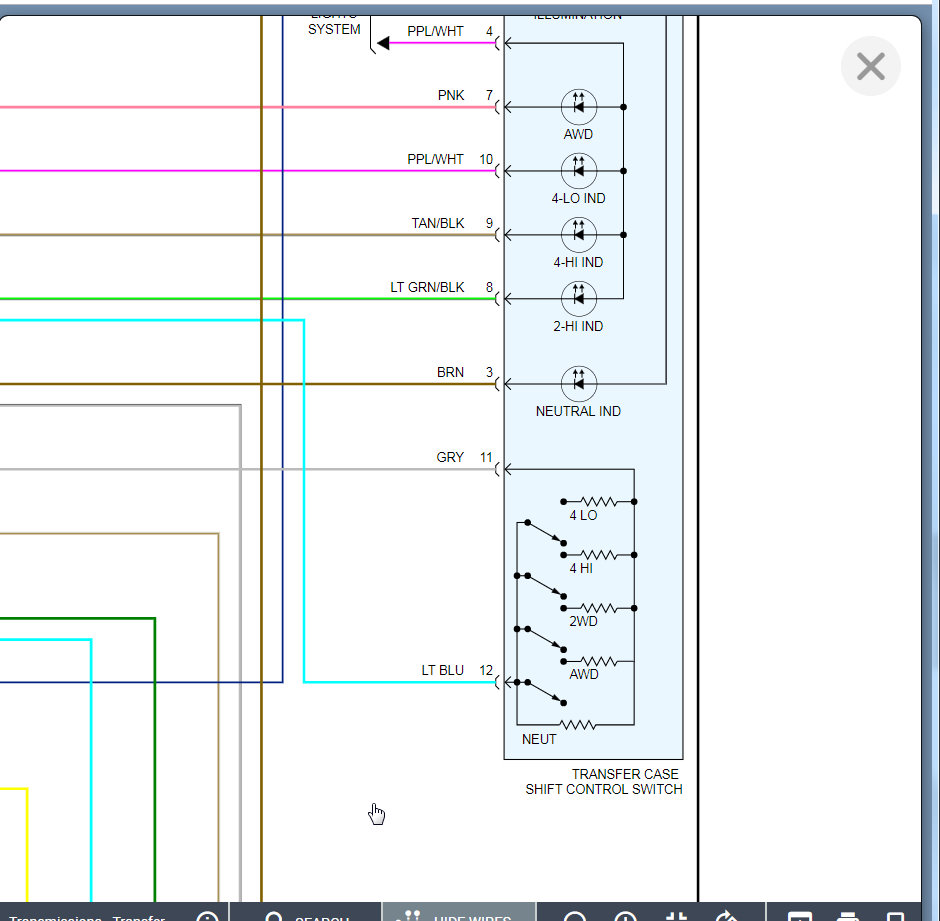Click the 4 HI switch position label

tap(581, 568)
